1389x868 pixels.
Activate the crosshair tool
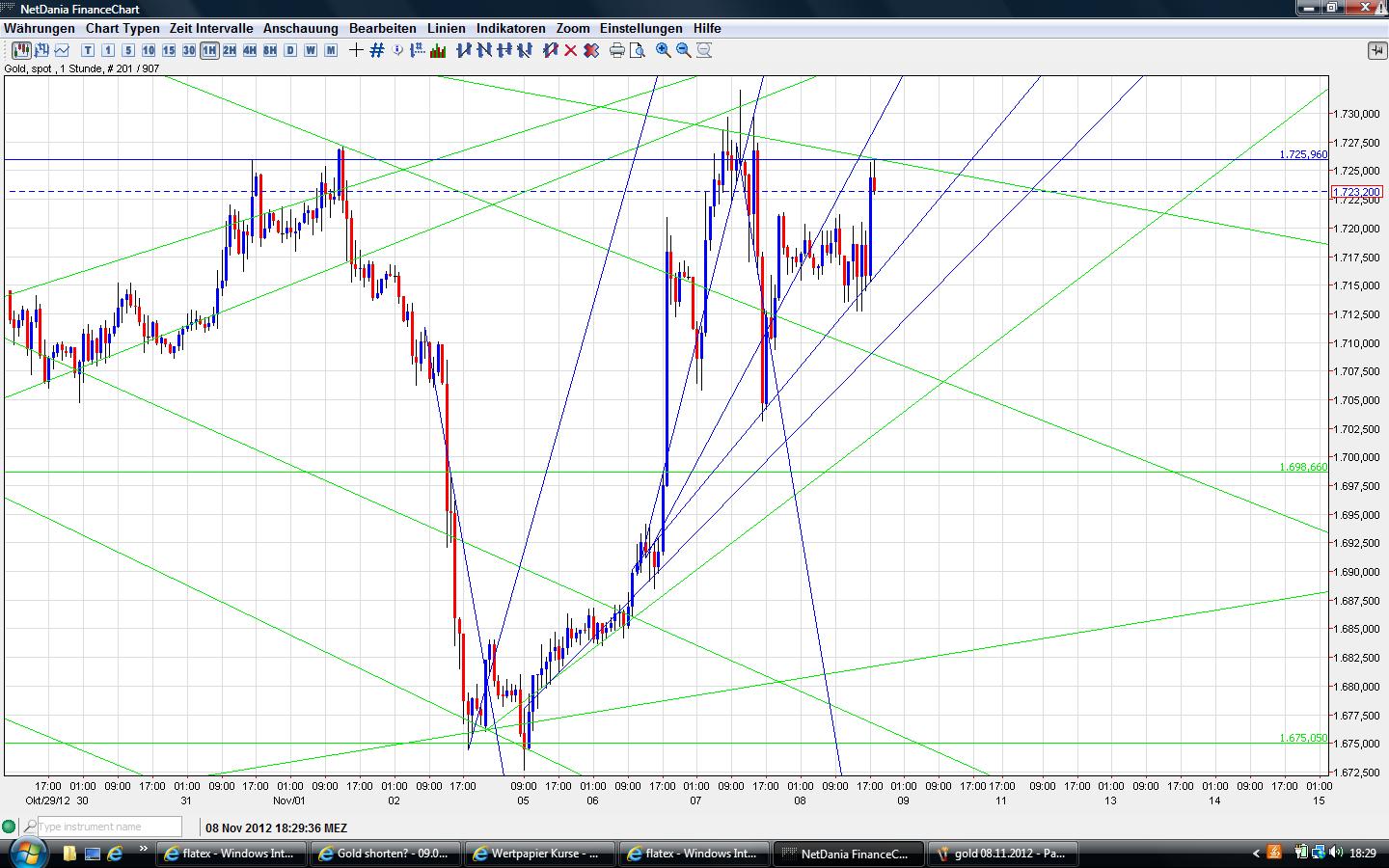(354, 50)
